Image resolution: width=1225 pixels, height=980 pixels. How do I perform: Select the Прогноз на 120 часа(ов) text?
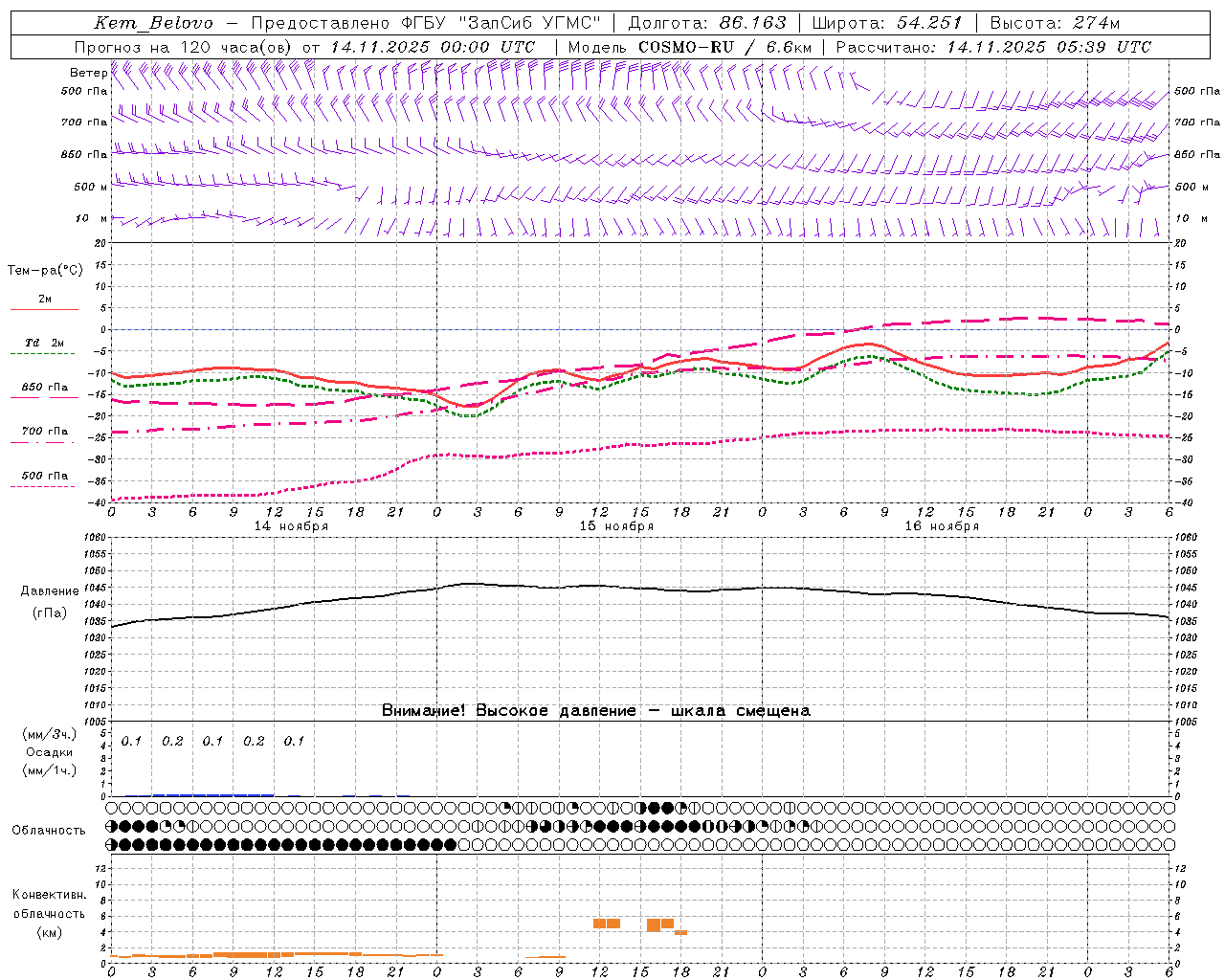tap(185, 47)
